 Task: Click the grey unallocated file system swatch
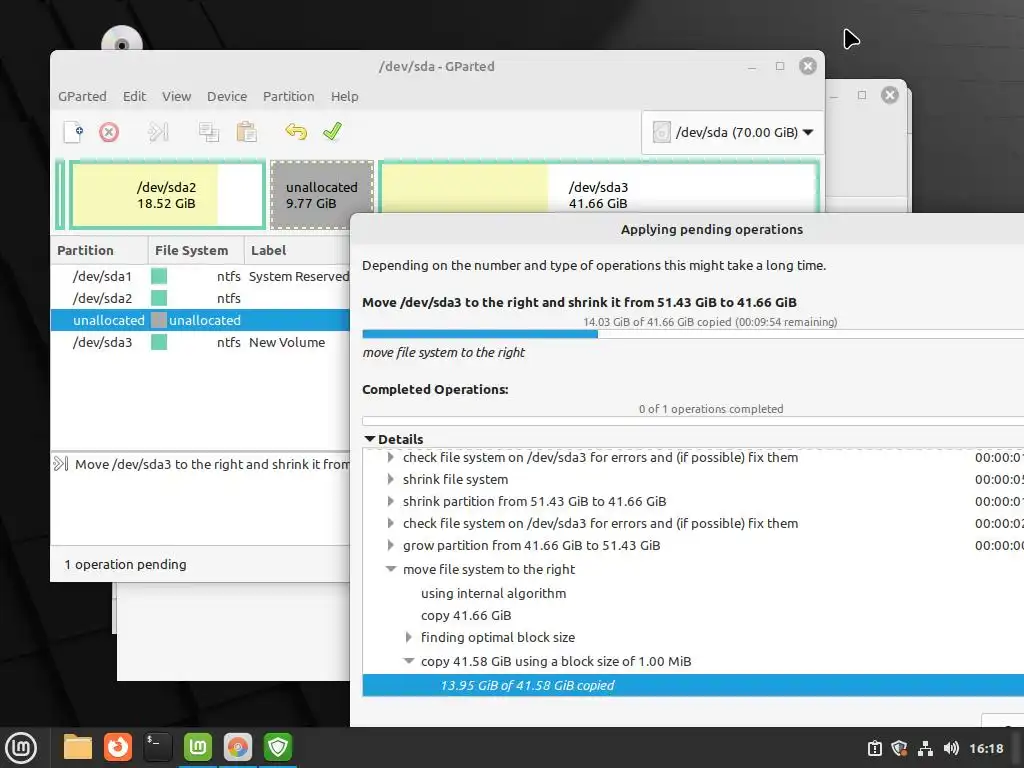pyautogui.click(x=159, y=320)
